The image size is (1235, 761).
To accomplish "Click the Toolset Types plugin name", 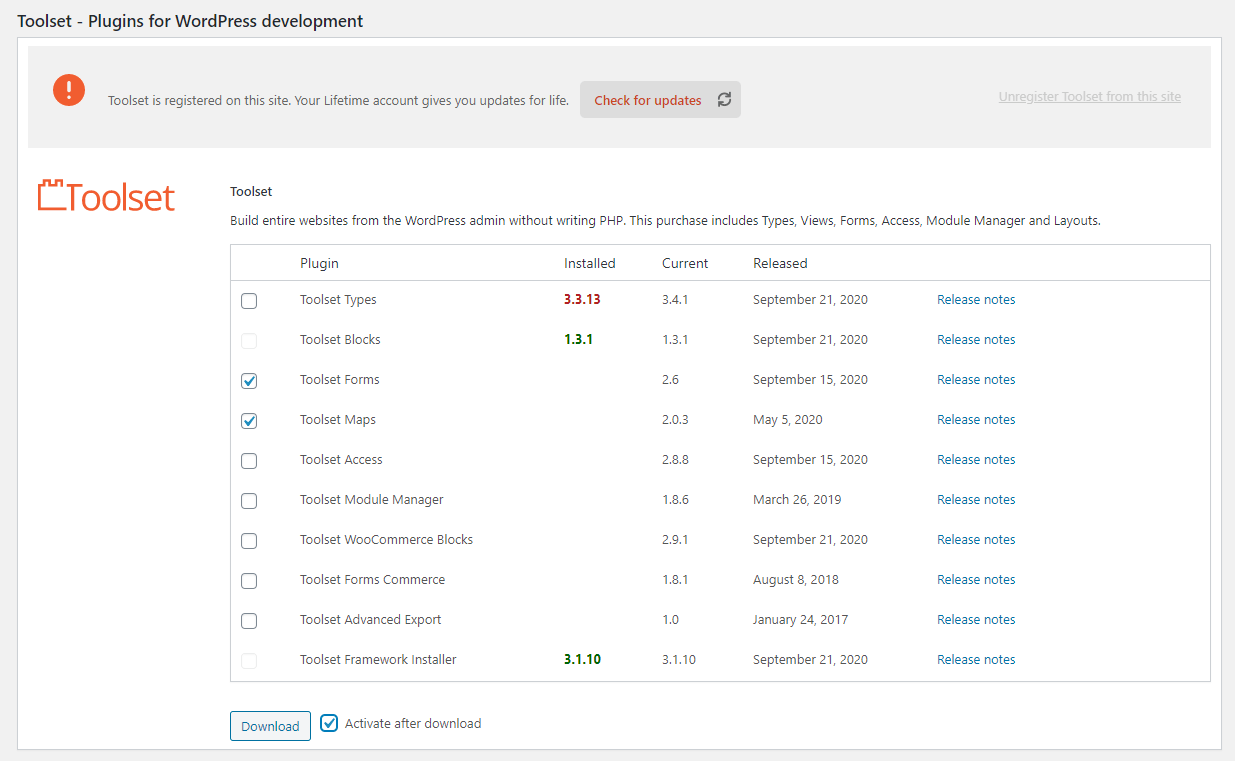I will [338, 300].
